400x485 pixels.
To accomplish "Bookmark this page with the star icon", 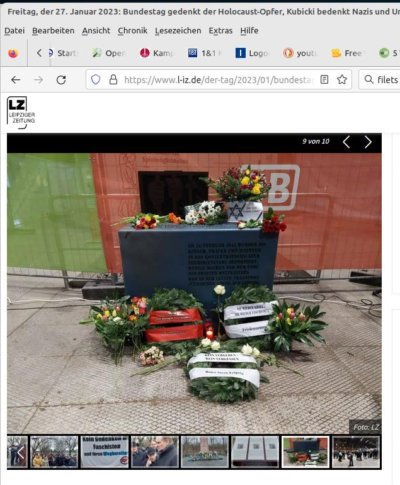I will (x=342, y=80).
